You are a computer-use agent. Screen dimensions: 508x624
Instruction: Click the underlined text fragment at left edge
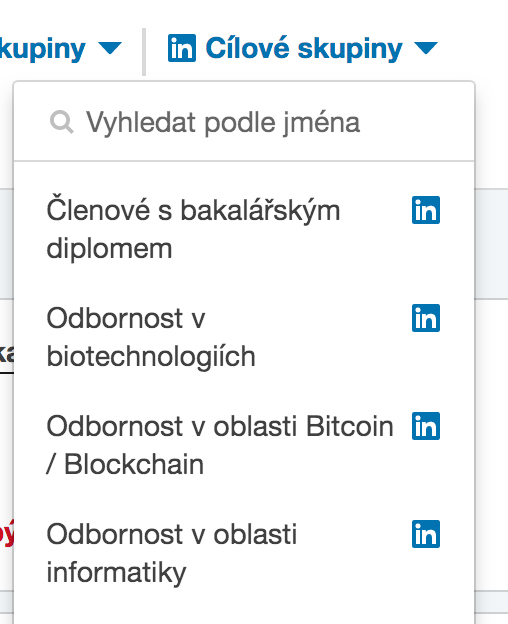tap(7, 354)
